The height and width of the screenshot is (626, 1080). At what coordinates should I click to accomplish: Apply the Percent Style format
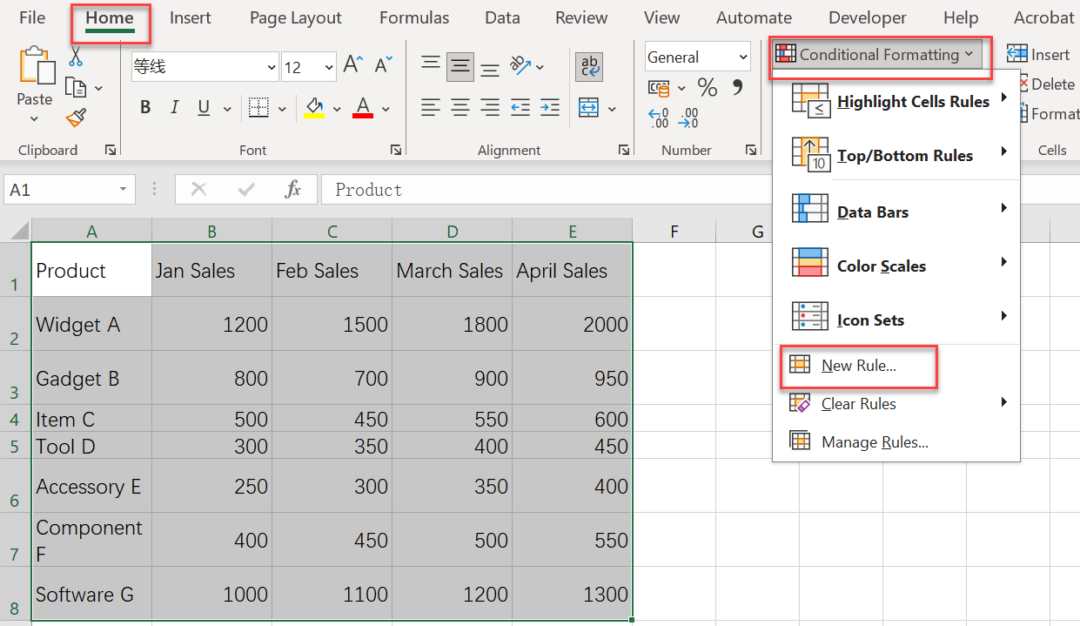[x=707, y=88]
